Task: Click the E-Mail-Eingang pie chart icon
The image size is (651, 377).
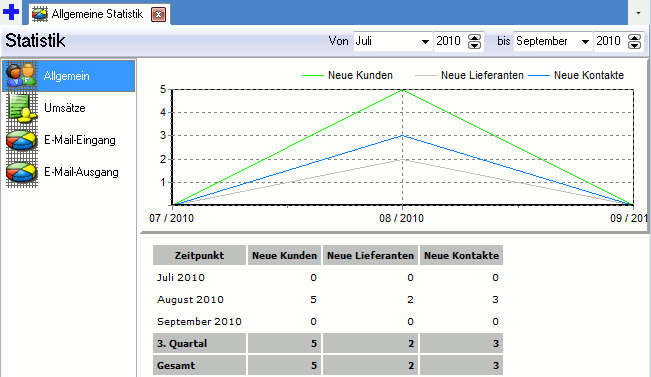Action: tap(22, 140)
